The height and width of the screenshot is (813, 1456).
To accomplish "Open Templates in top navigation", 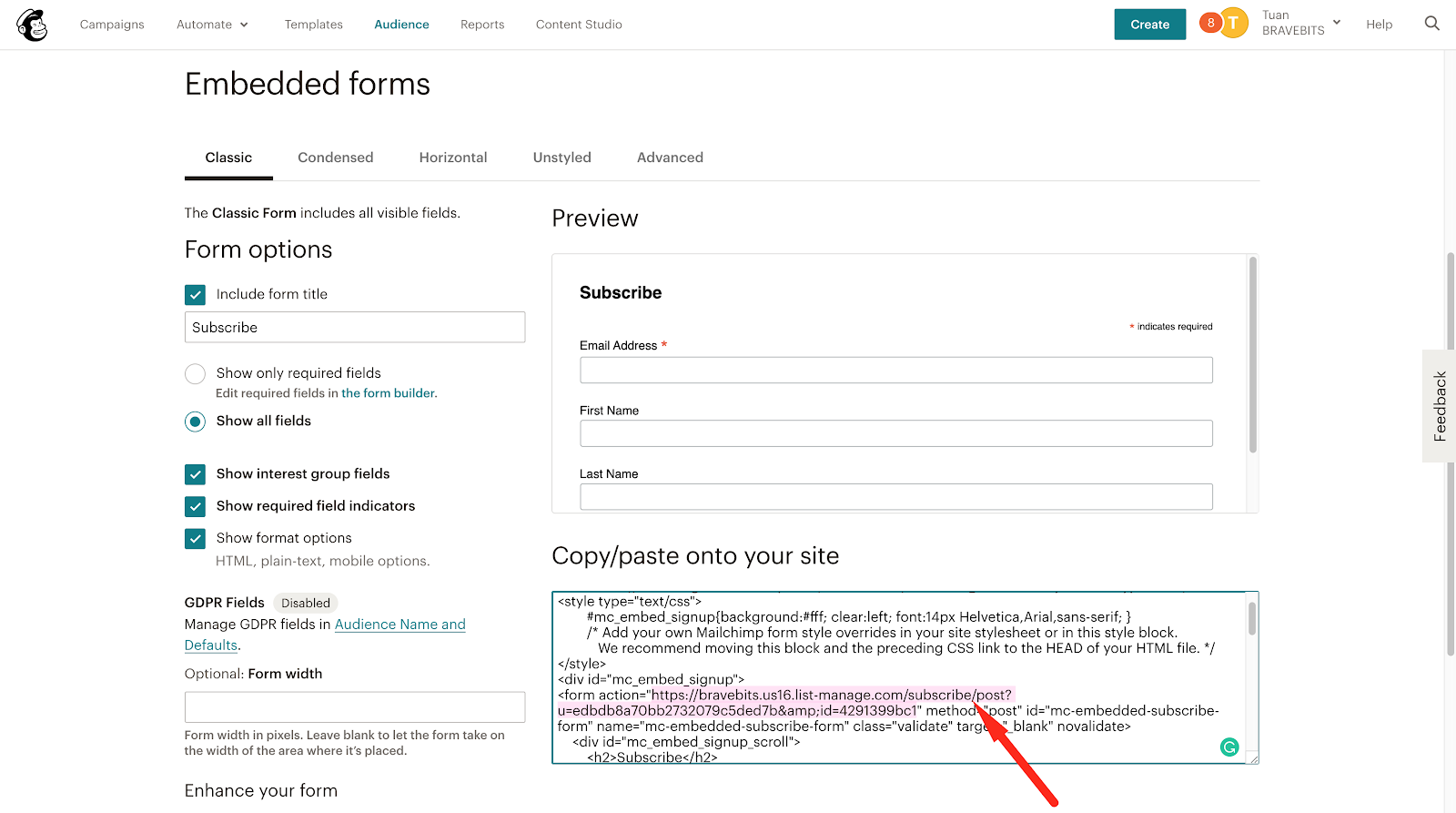I will 313,25.
